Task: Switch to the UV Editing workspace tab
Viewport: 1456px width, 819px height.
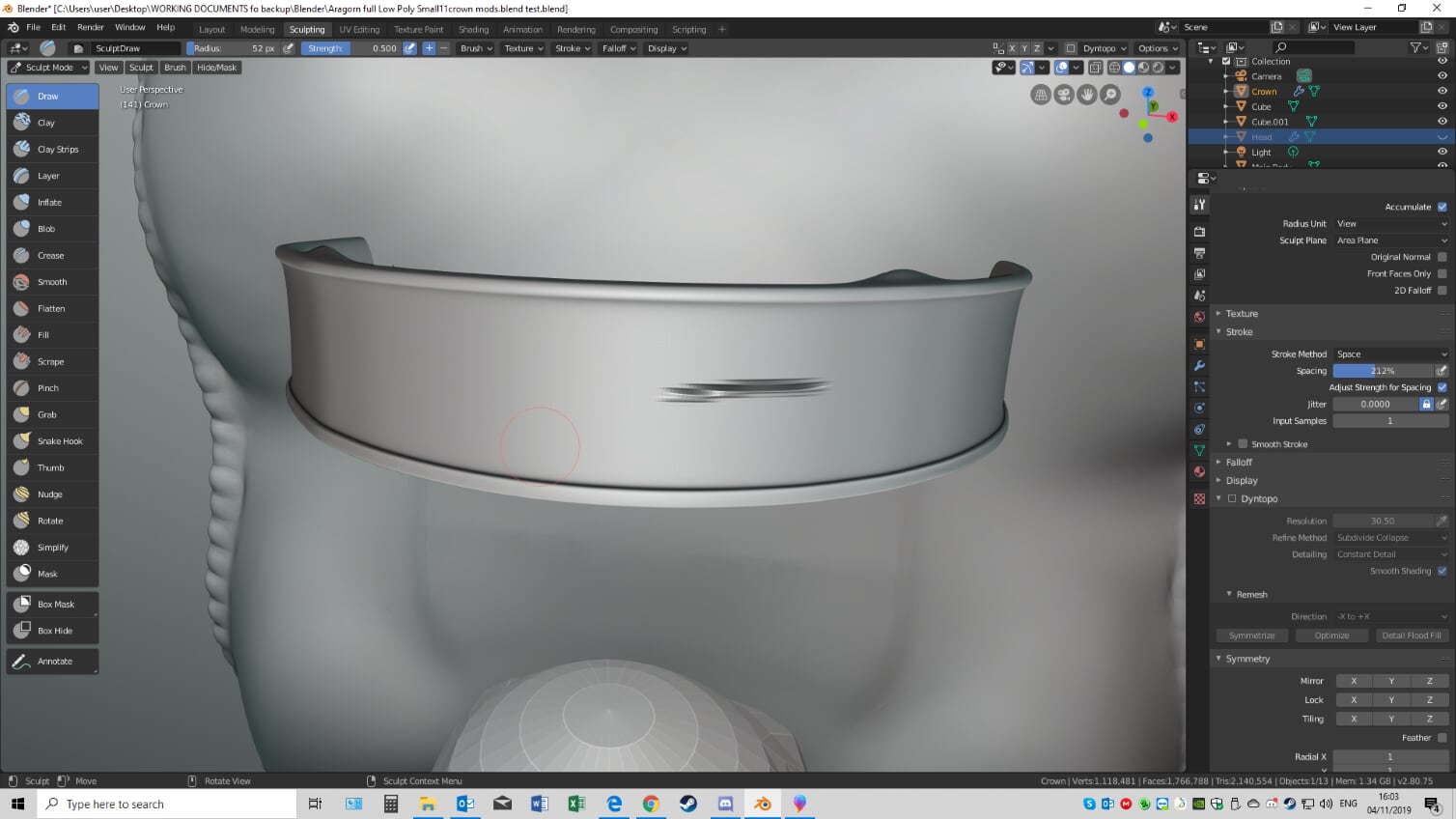Action: click(359, 30)
